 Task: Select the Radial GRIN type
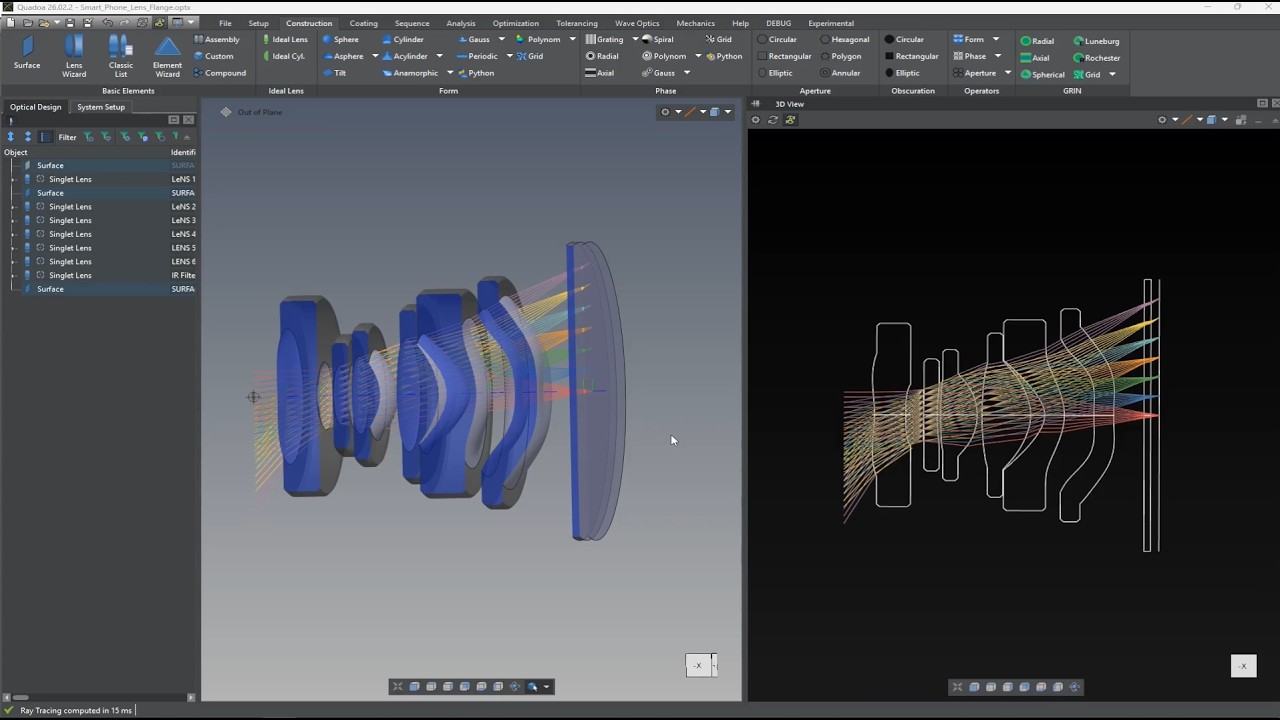pos(1037,41)
